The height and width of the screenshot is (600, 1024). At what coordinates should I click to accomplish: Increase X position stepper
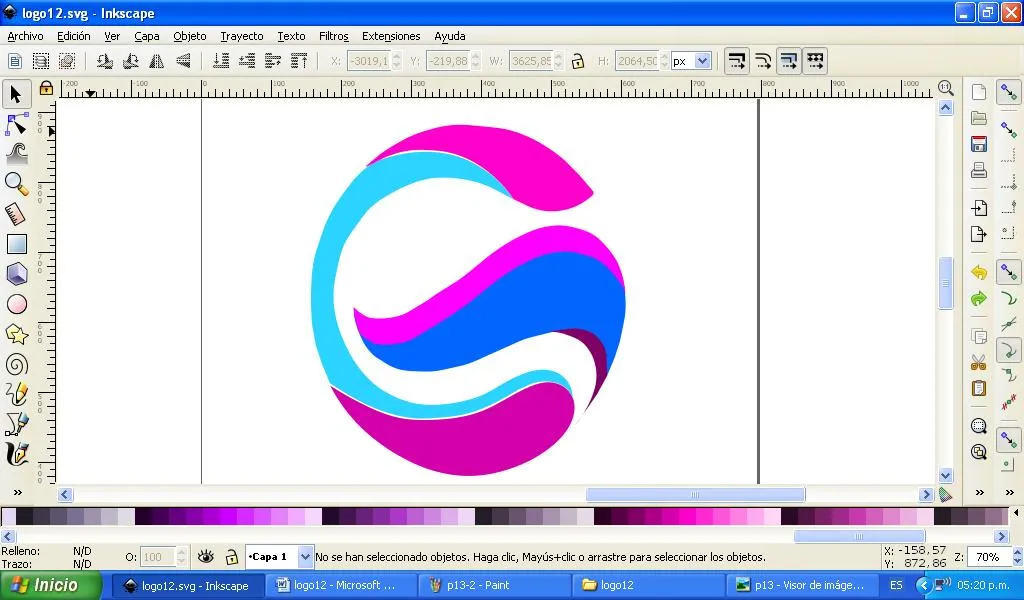click(396, 57)
